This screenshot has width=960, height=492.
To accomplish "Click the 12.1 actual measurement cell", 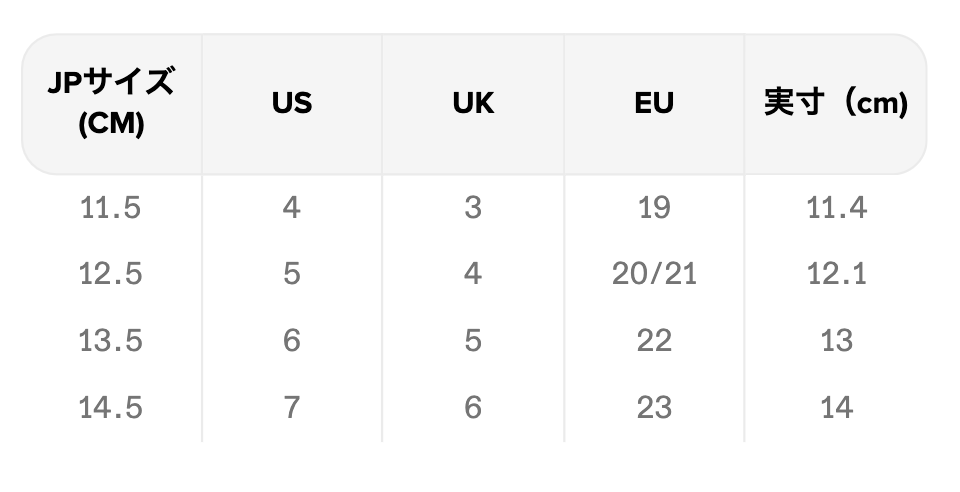I will pyautogui.click(x=836, y=274).
